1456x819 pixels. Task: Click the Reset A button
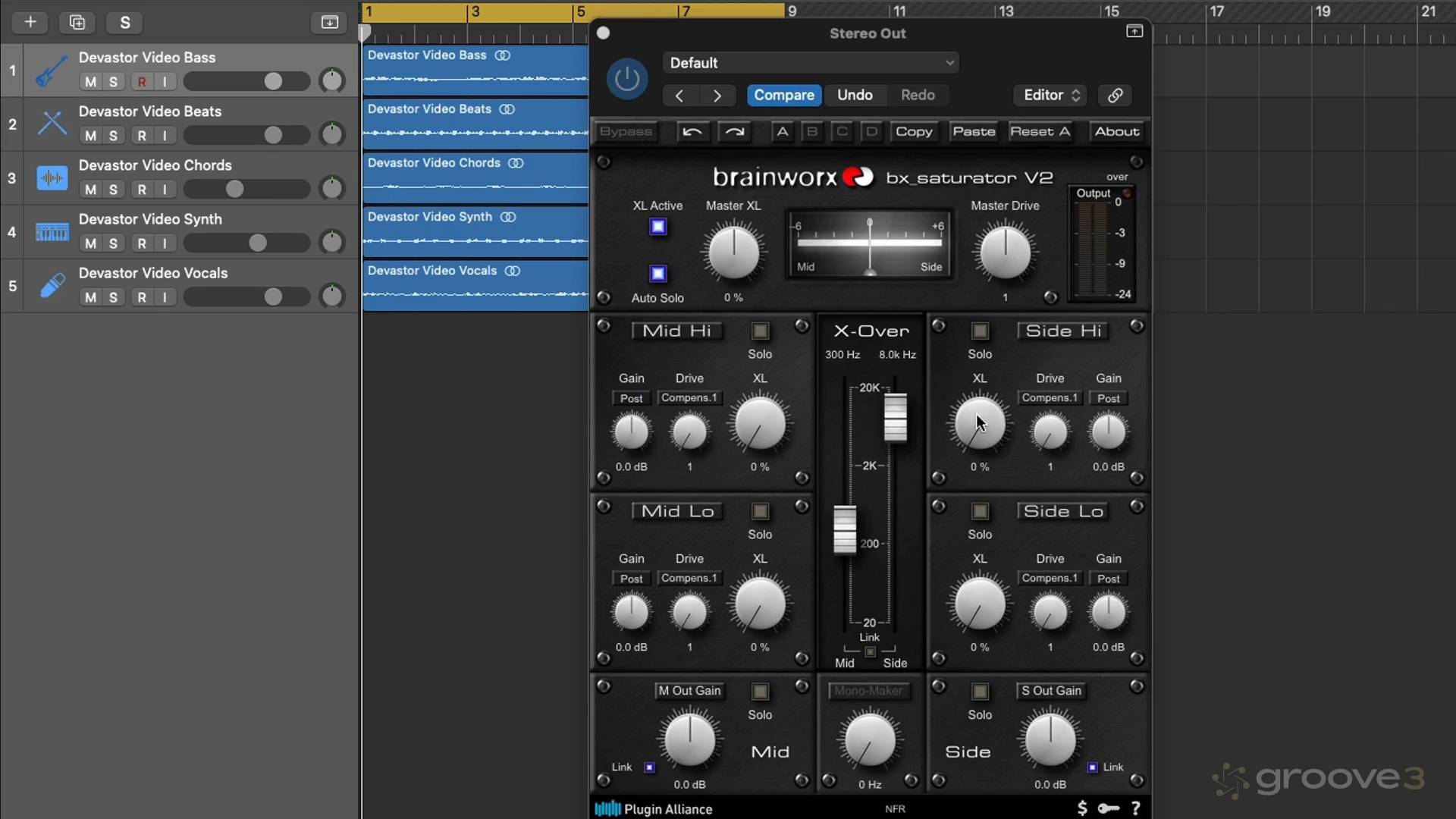pyautogui.click(x=1040, y=132)
